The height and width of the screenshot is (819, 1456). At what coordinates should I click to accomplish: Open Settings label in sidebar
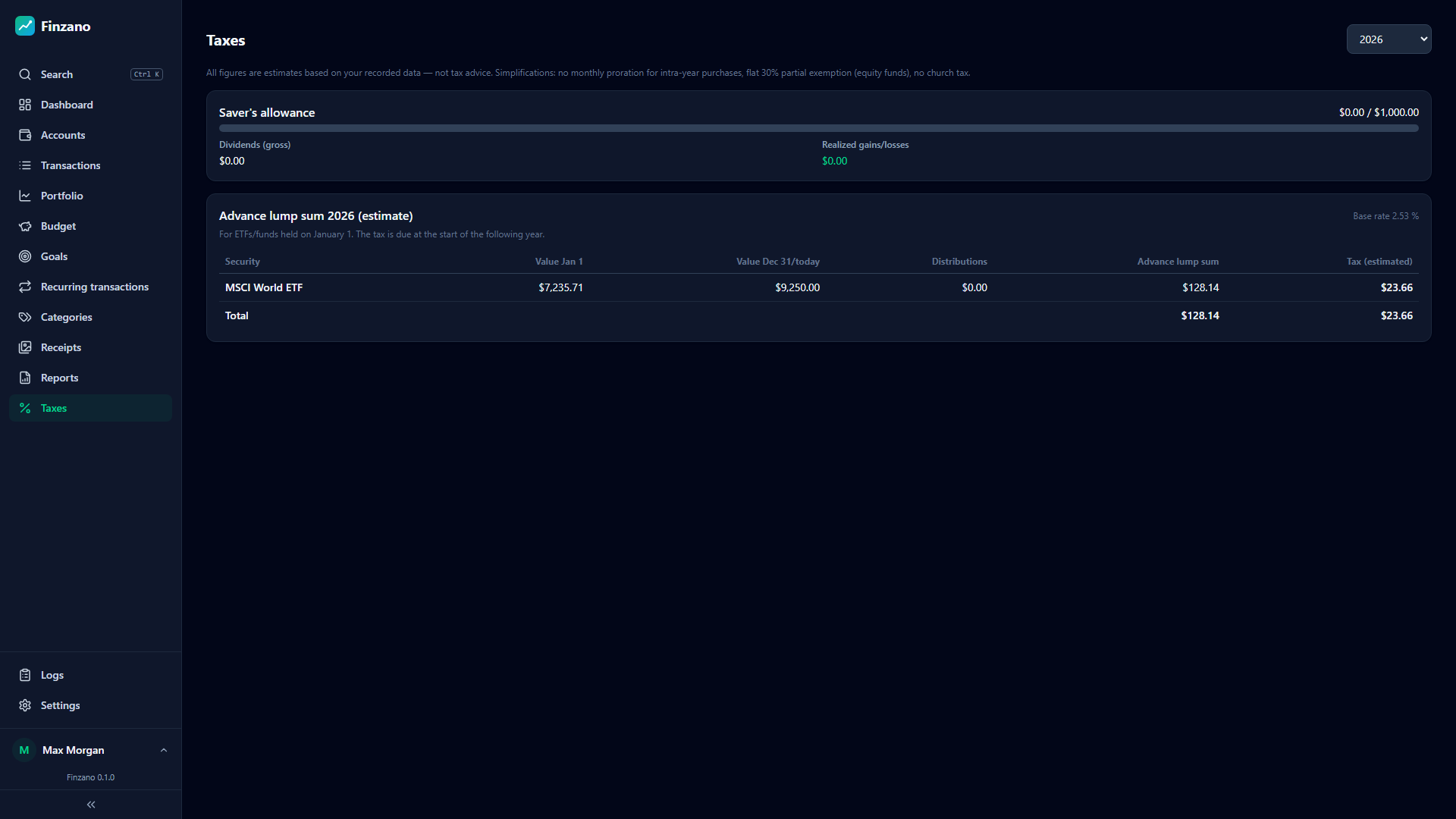pyautogui.click(x=60, y=705)
